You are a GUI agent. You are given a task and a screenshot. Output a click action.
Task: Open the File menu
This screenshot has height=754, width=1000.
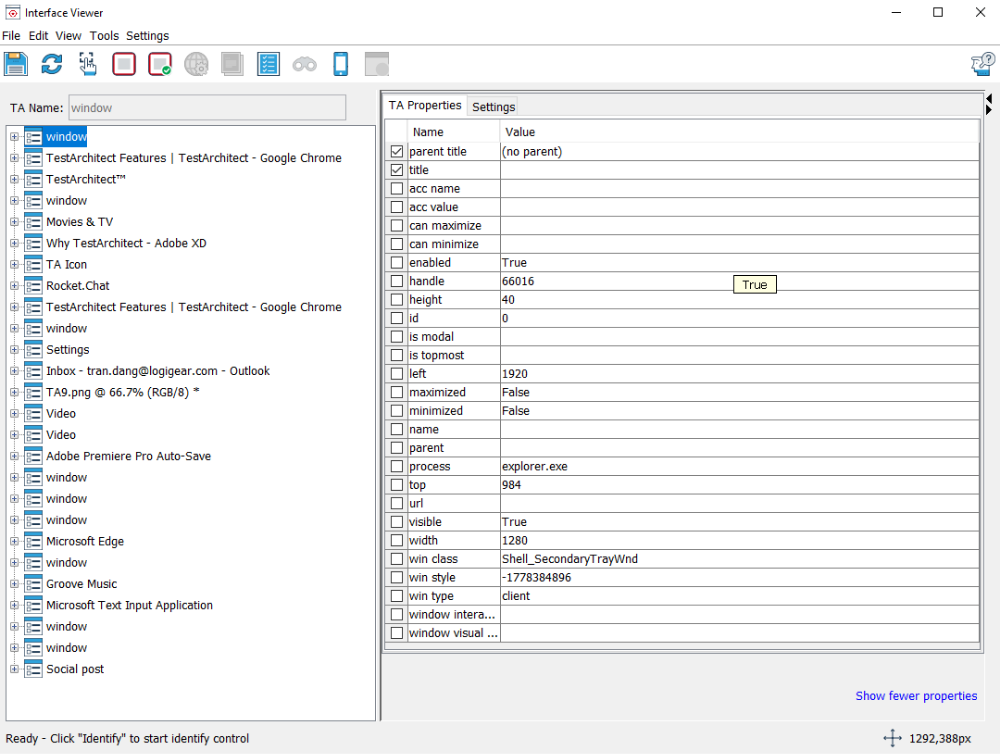[x=11, y=36]
